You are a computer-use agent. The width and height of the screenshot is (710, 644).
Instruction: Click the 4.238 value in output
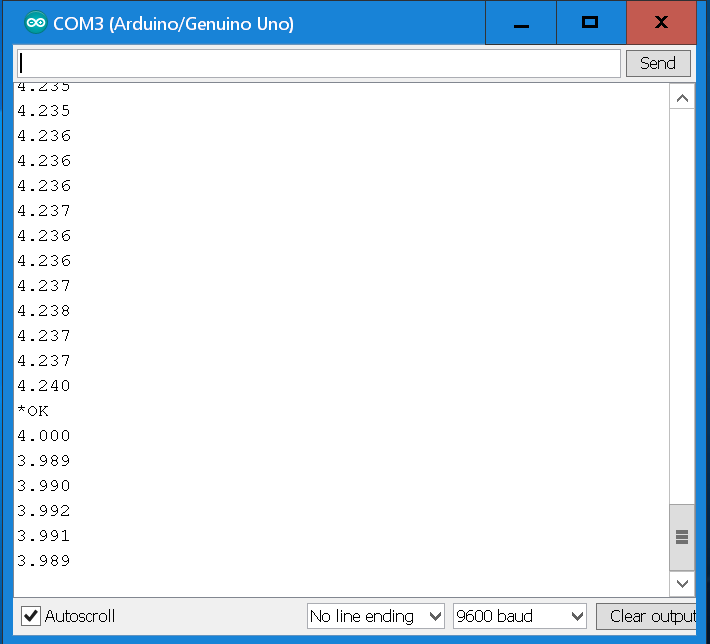click(x=44, y=311)
